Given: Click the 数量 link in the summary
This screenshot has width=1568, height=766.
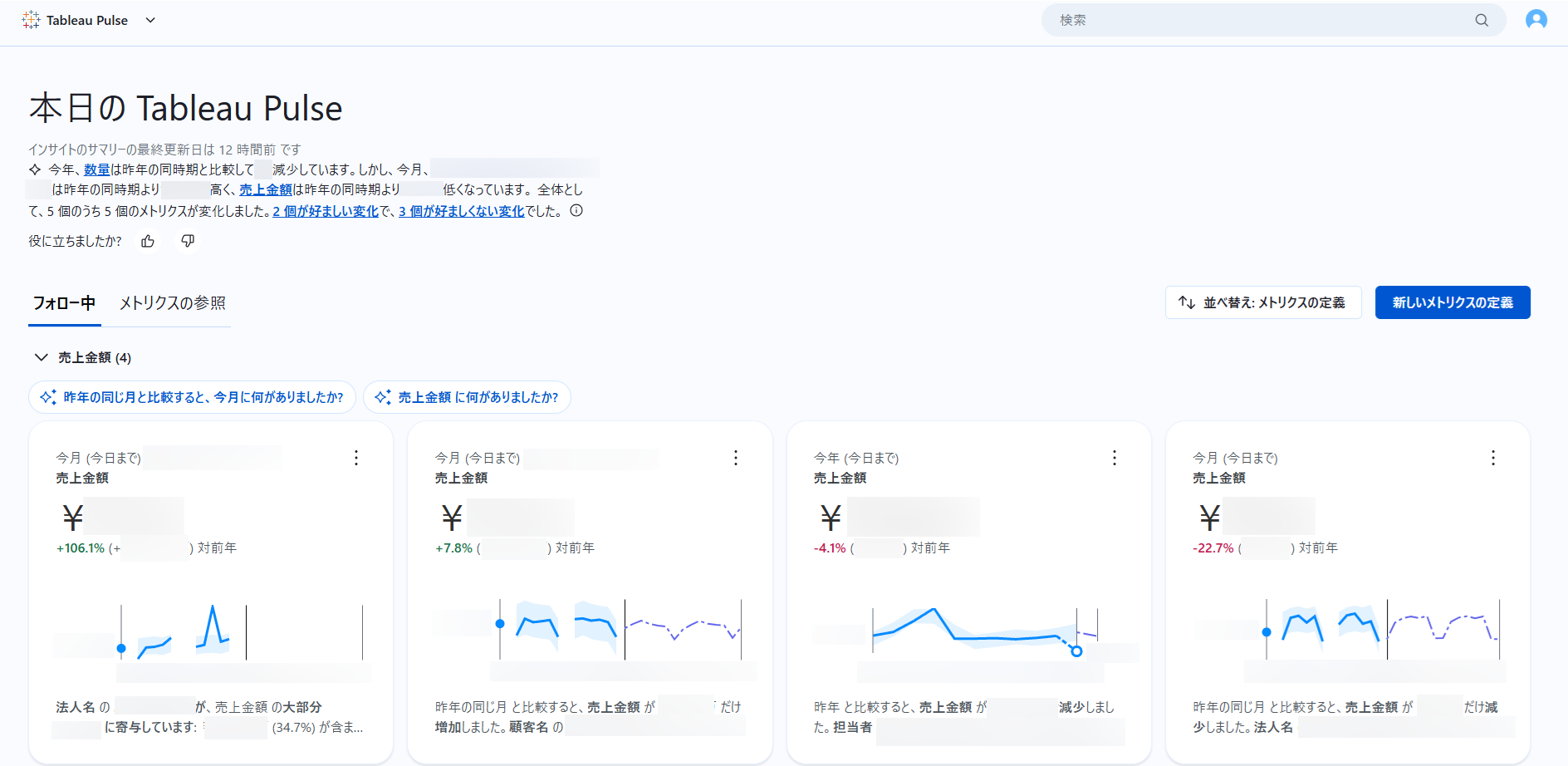Looking at the screenshot, I should [x=97, y=168].
